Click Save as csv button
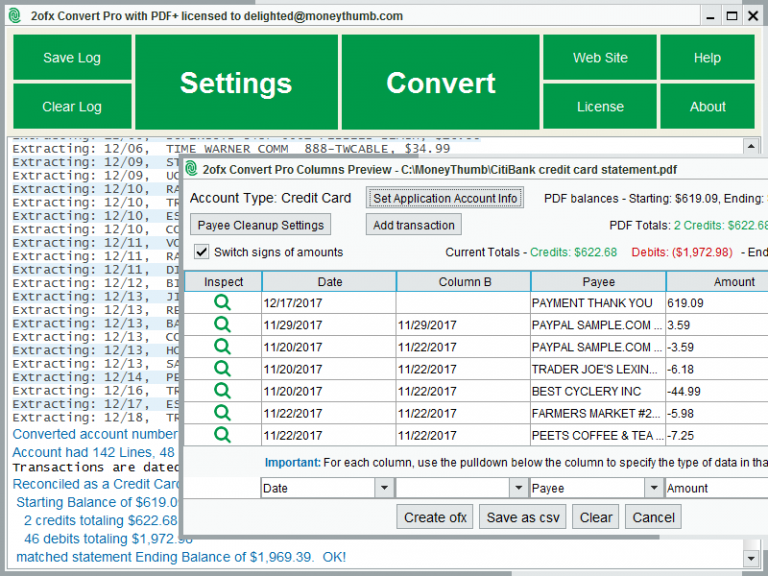The image size is (768, 576). (523, 517)
